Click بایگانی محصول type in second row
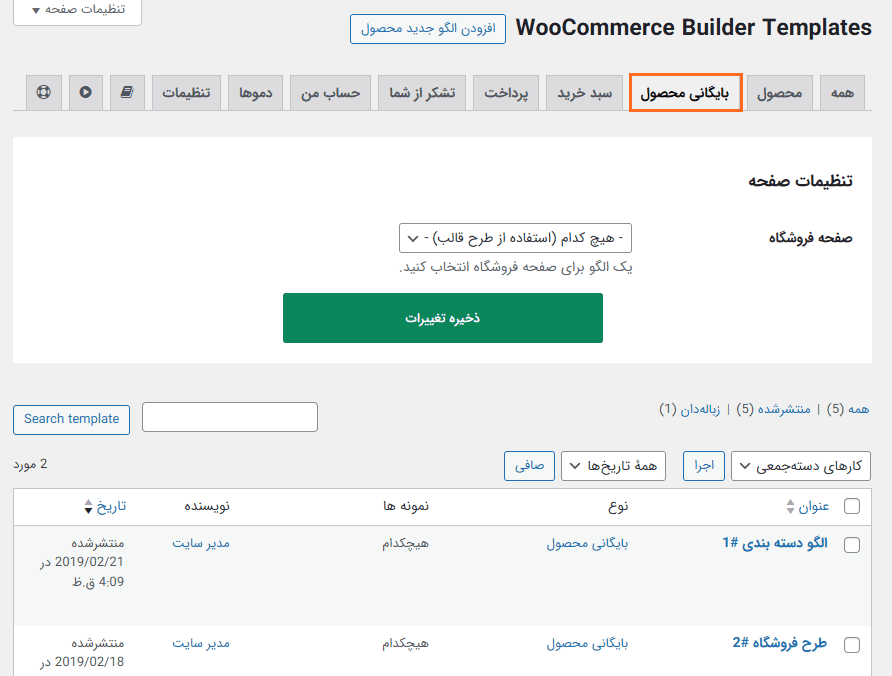Viewport: 892px width, 676px height. click(x=587, y=644)
